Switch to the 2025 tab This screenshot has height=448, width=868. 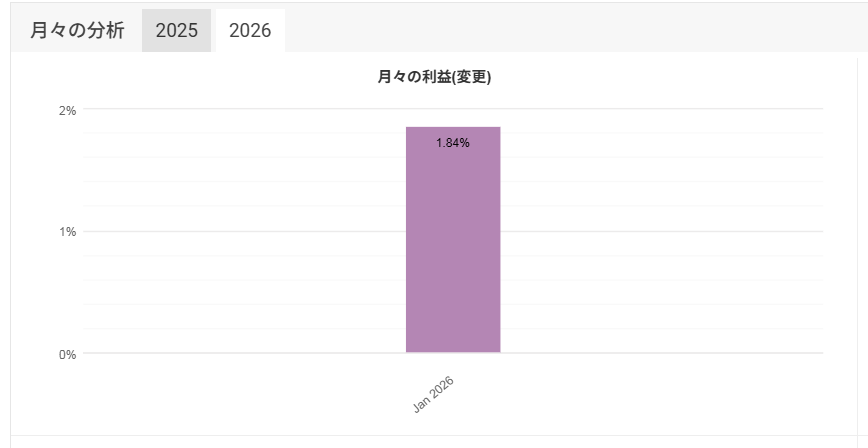176,31
